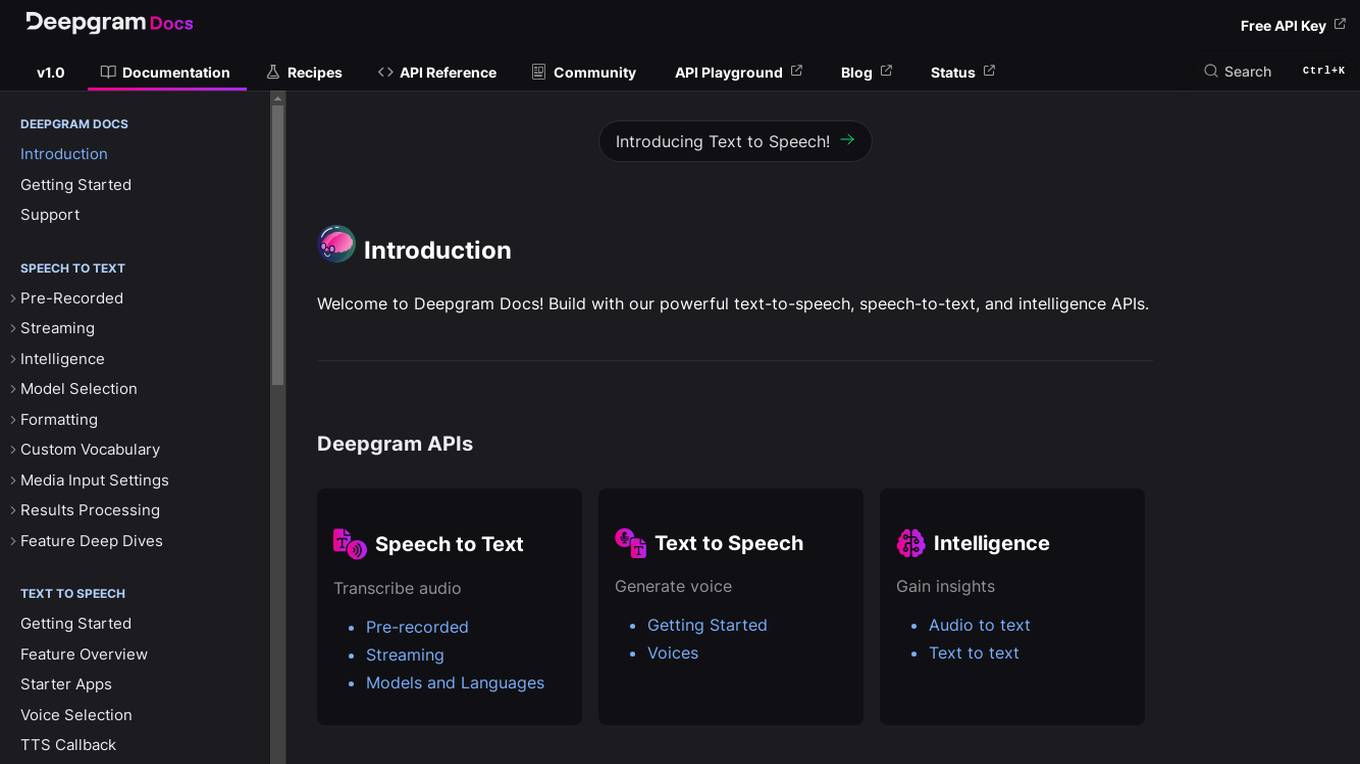Screen dimensions: 1360x764
Task: Open the Models and Languages link
Action: pyautogui.click(x=455, y=683)
